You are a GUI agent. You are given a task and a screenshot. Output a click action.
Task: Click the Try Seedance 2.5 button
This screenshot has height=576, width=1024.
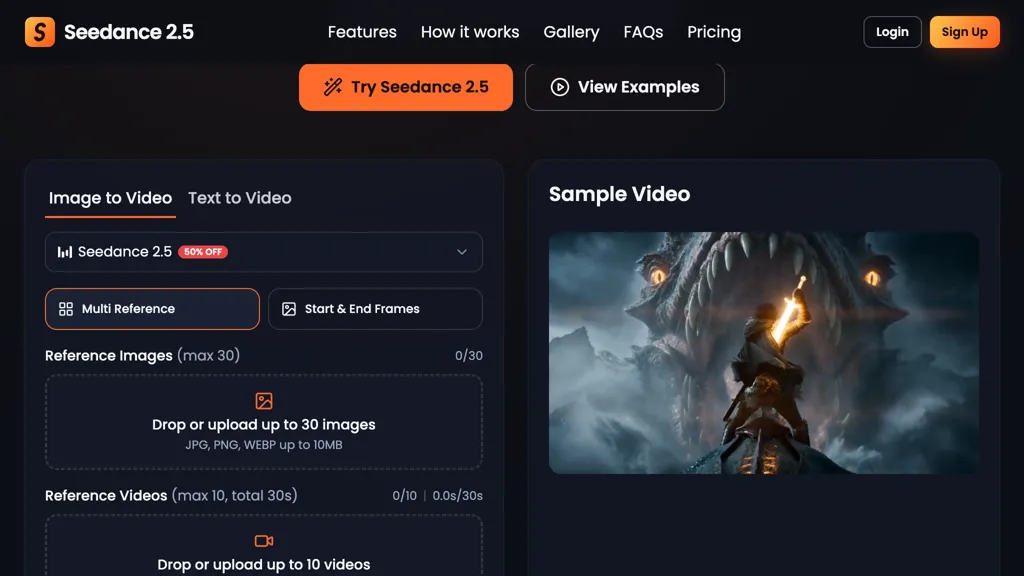click(x=406, y=87)
